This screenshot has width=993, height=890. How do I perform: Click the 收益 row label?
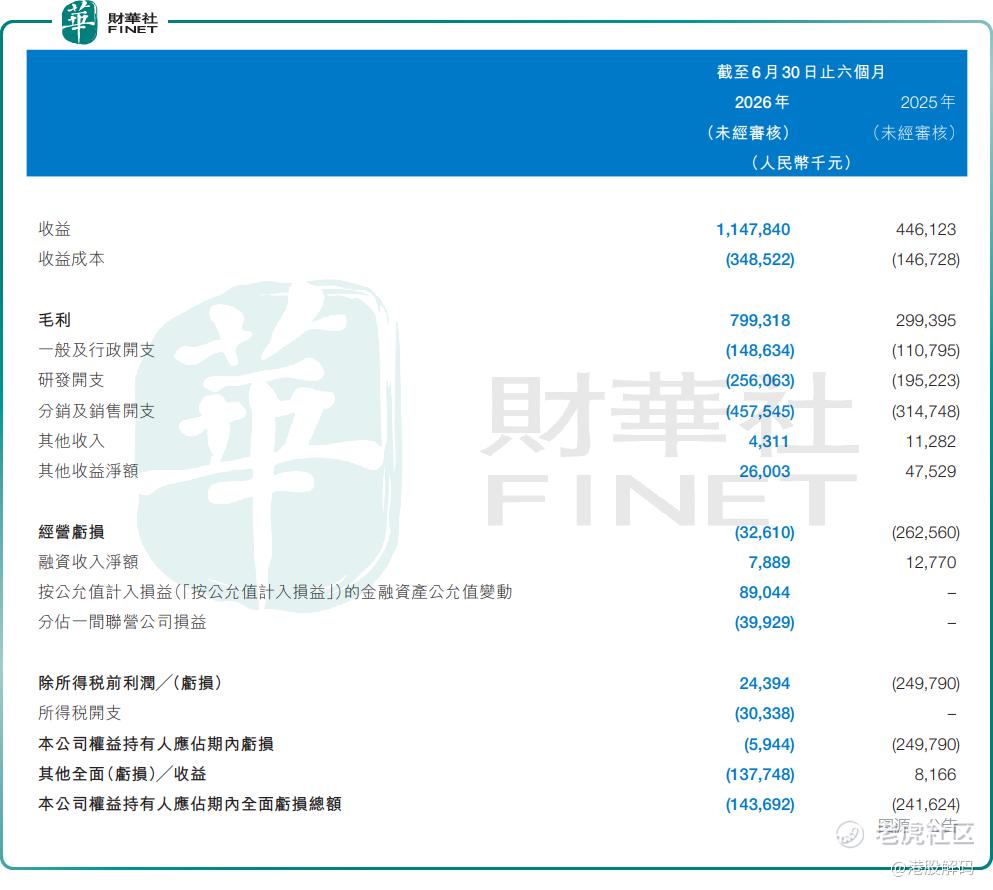point(54,229)
